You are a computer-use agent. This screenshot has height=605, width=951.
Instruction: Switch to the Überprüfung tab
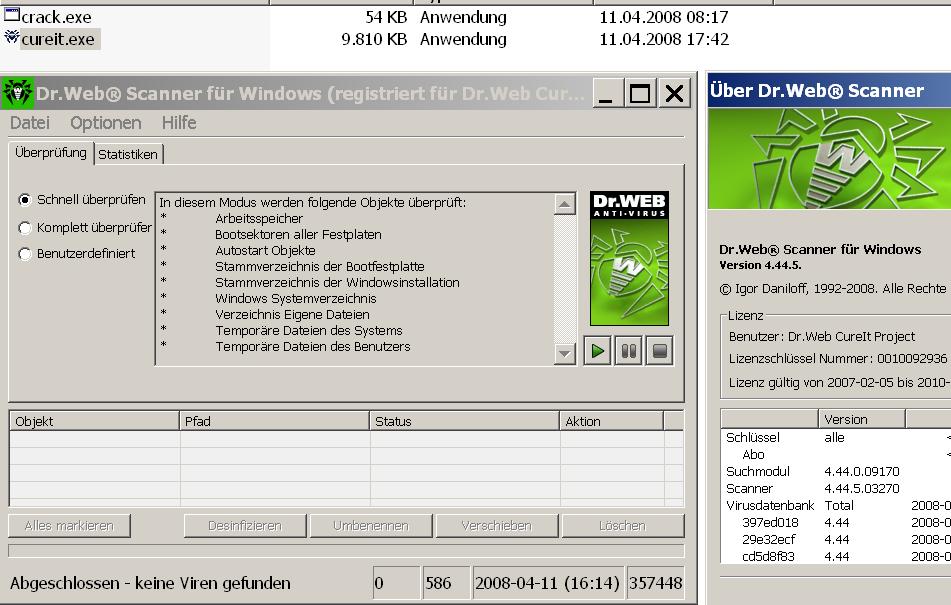(51, 153)
